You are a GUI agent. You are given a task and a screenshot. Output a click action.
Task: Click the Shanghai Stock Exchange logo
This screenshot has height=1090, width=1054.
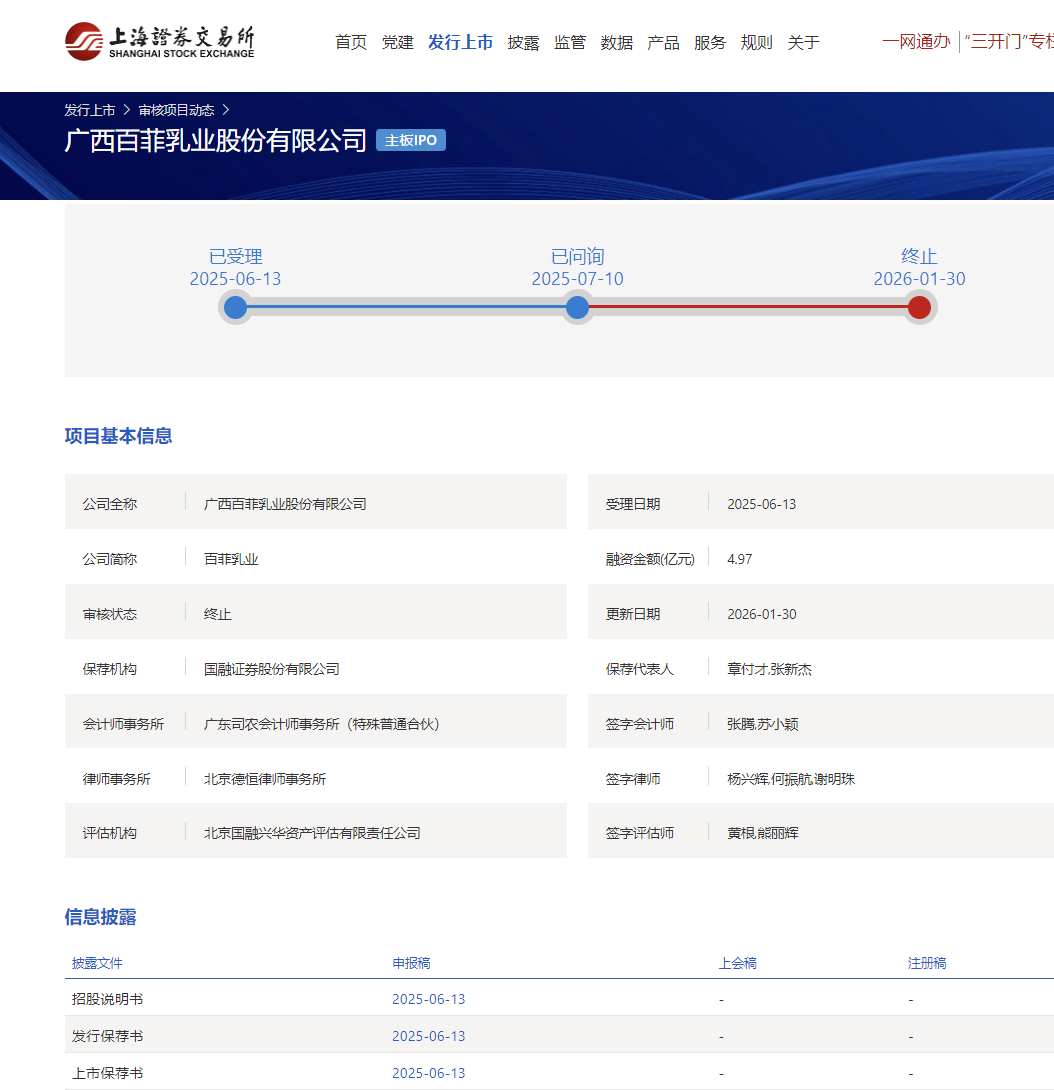(160, 42)
